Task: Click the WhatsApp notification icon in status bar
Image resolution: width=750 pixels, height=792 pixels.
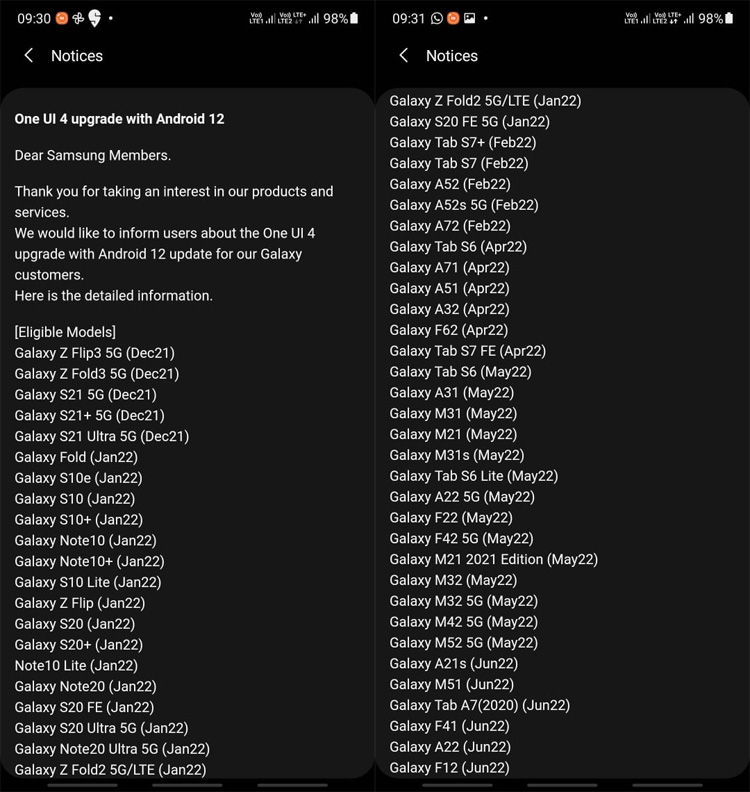Action: click(437, 19)
